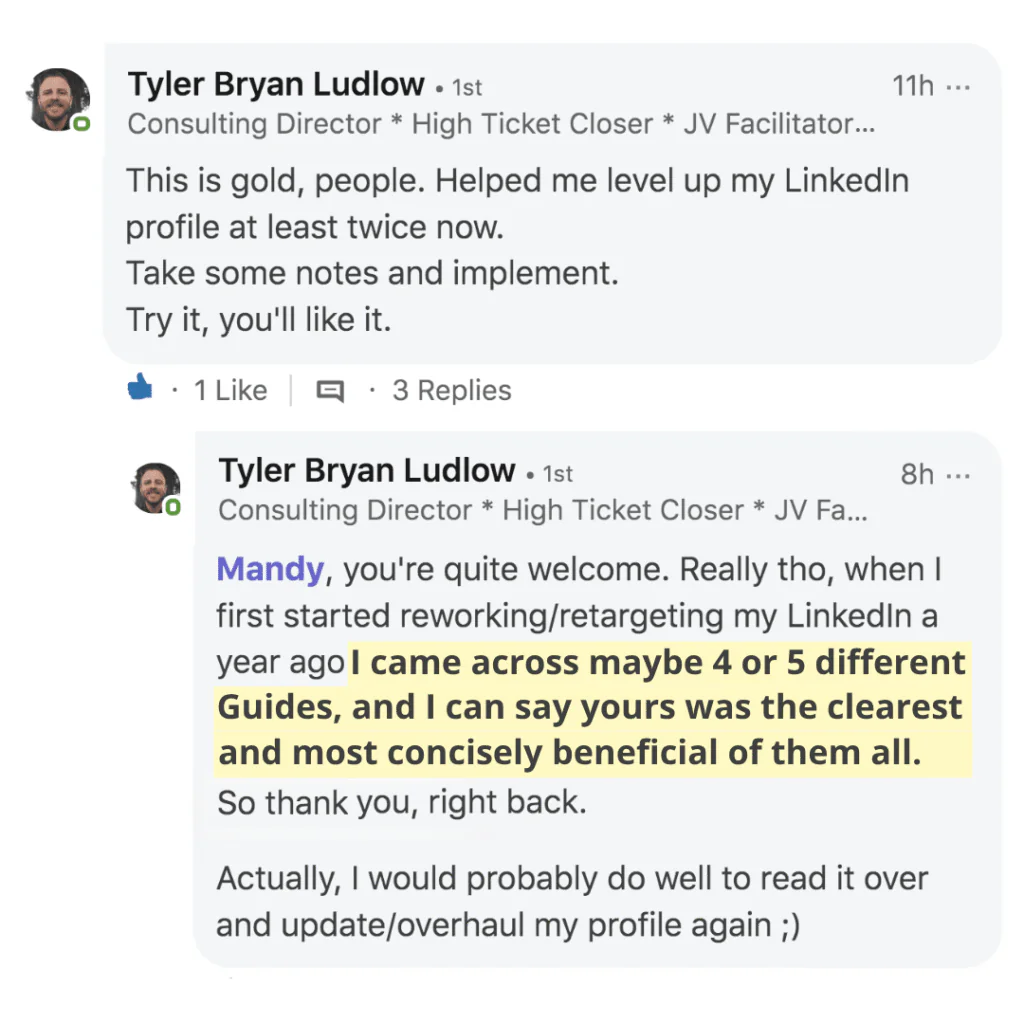Expand the 3 Replies thread
This screenshot has width=1024, height=1024.
(x=452, y=391)
